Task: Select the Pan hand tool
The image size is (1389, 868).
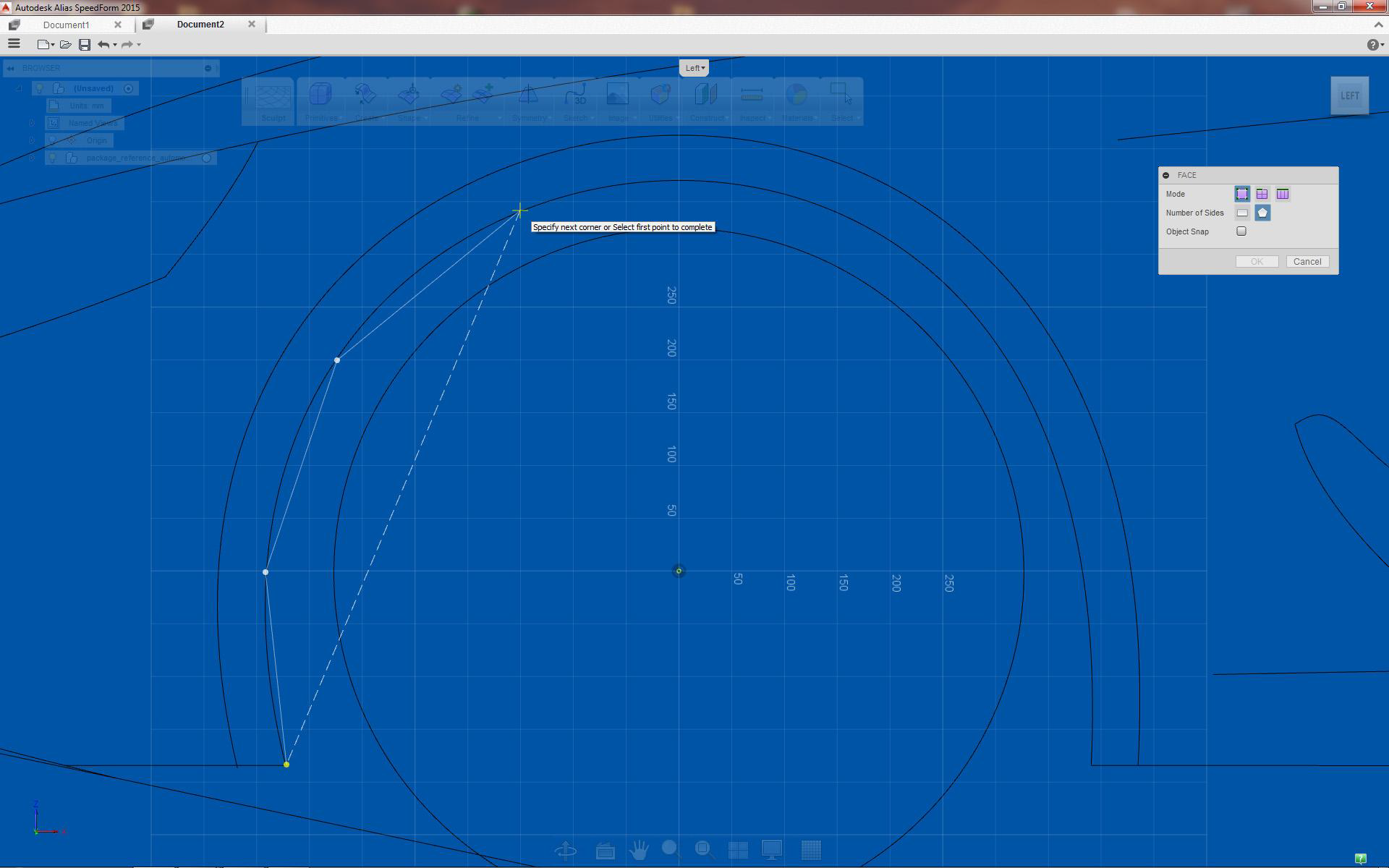Action: click(639, 850)
